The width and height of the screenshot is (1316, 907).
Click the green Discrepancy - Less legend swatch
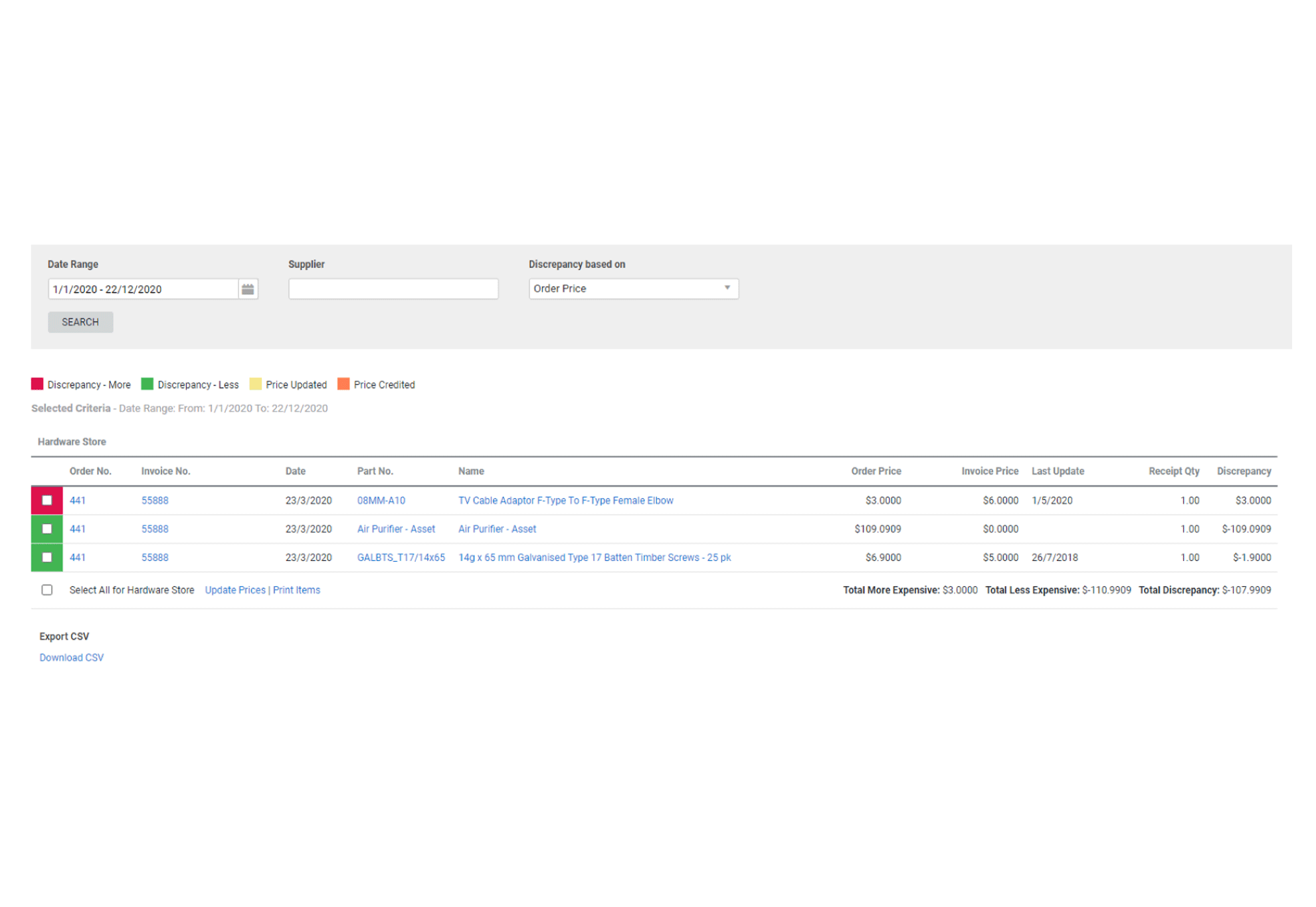(147, 384)
